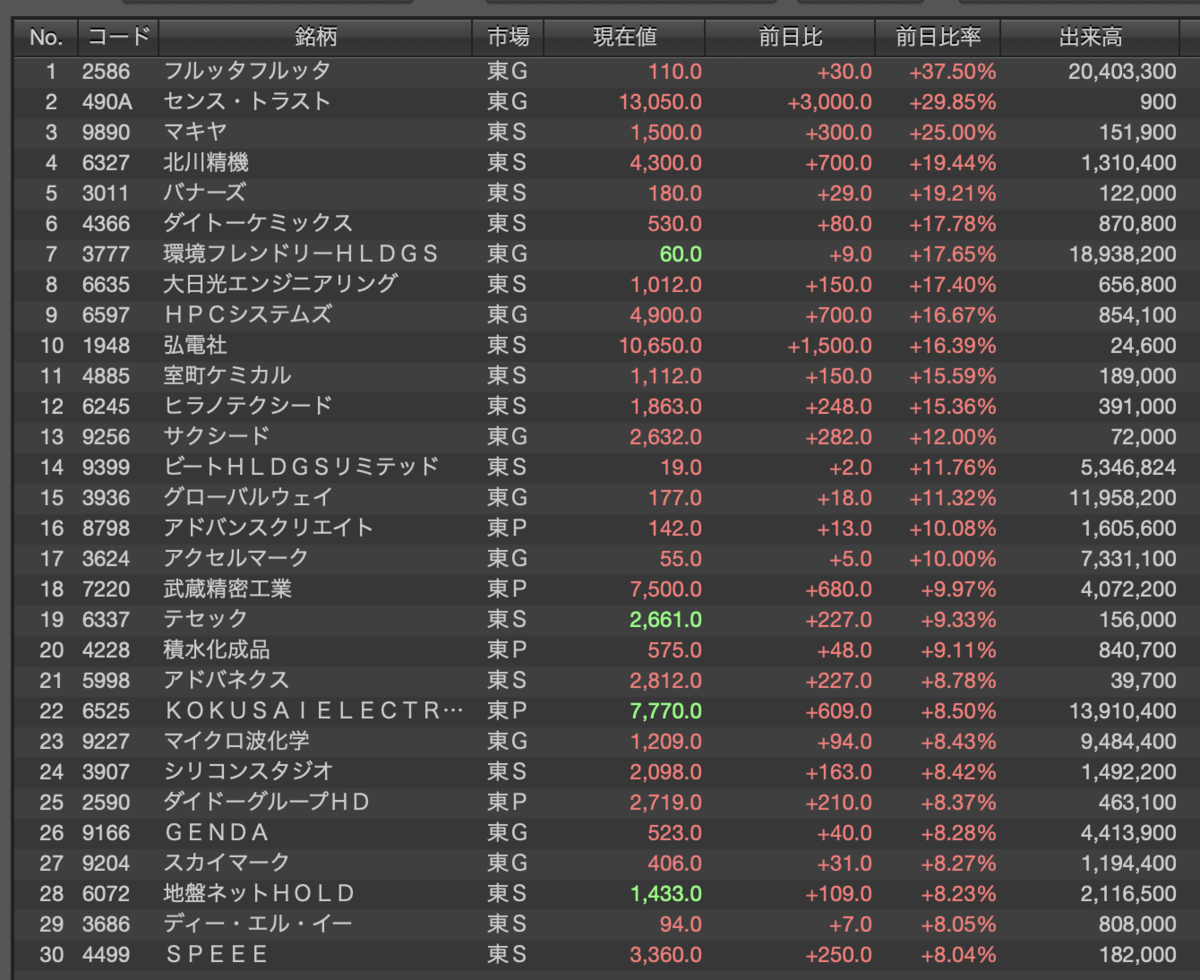Click stock code 490A
Viewport: 1200px width, 980px height.
pyautogui.click(x=106, y=102)
